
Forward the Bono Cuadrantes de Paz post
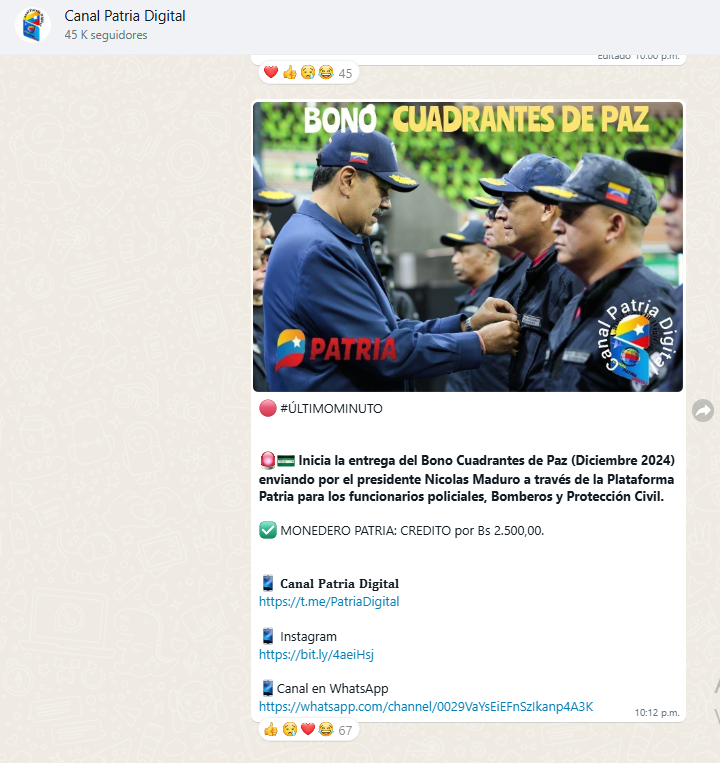click(702, 411)
